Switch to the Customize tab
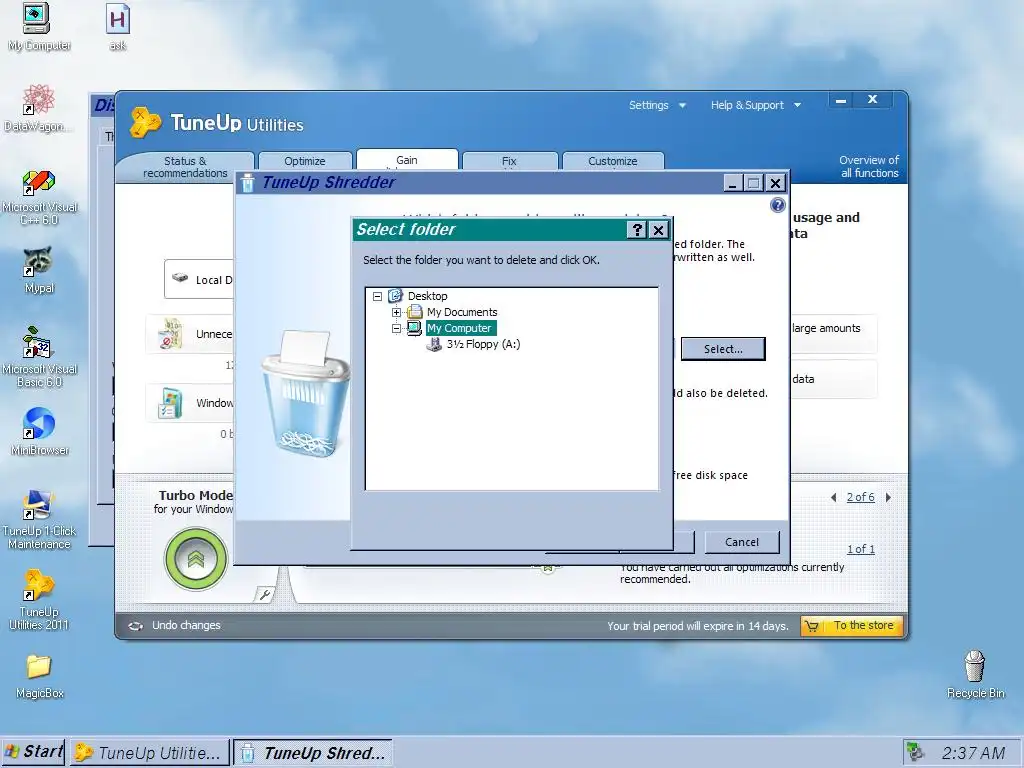 coord(613,161)
